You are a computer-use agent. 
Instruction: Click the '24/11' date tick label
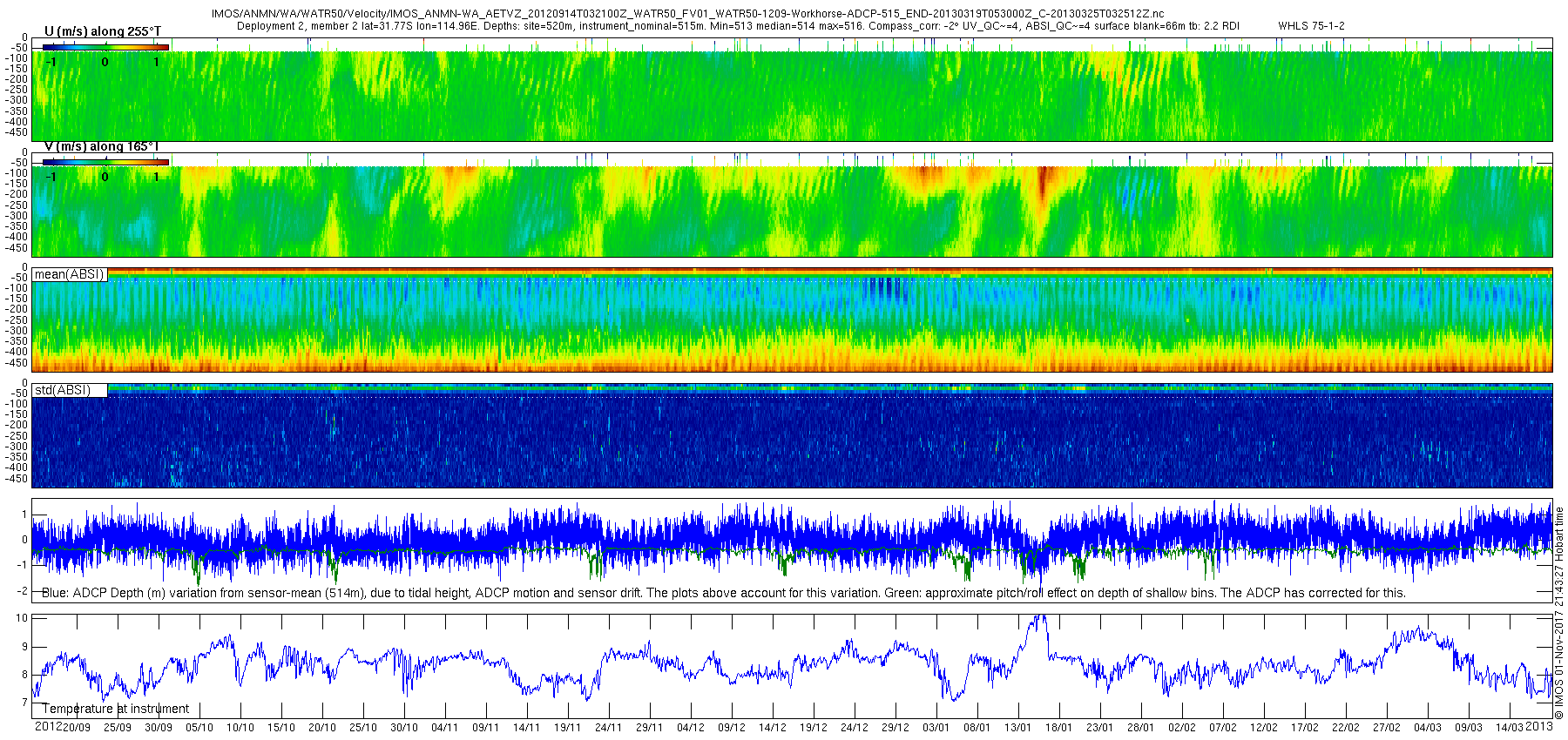point(609,728)
